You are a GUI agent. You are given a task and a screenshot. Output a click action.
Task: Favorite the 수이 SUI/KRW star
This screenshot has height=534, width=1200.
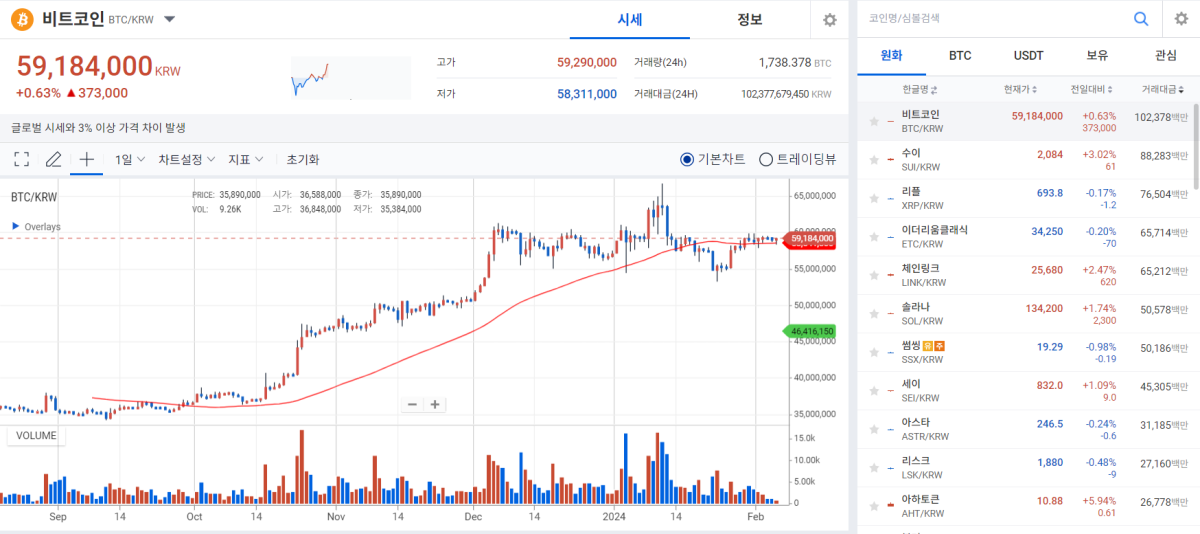(874, 160)
